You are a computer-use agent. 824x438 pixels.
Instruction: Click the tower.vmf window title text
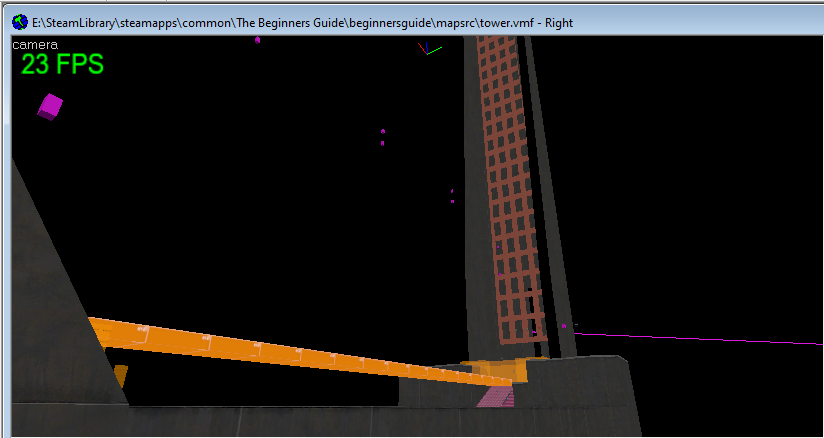[x=302, y=23]
